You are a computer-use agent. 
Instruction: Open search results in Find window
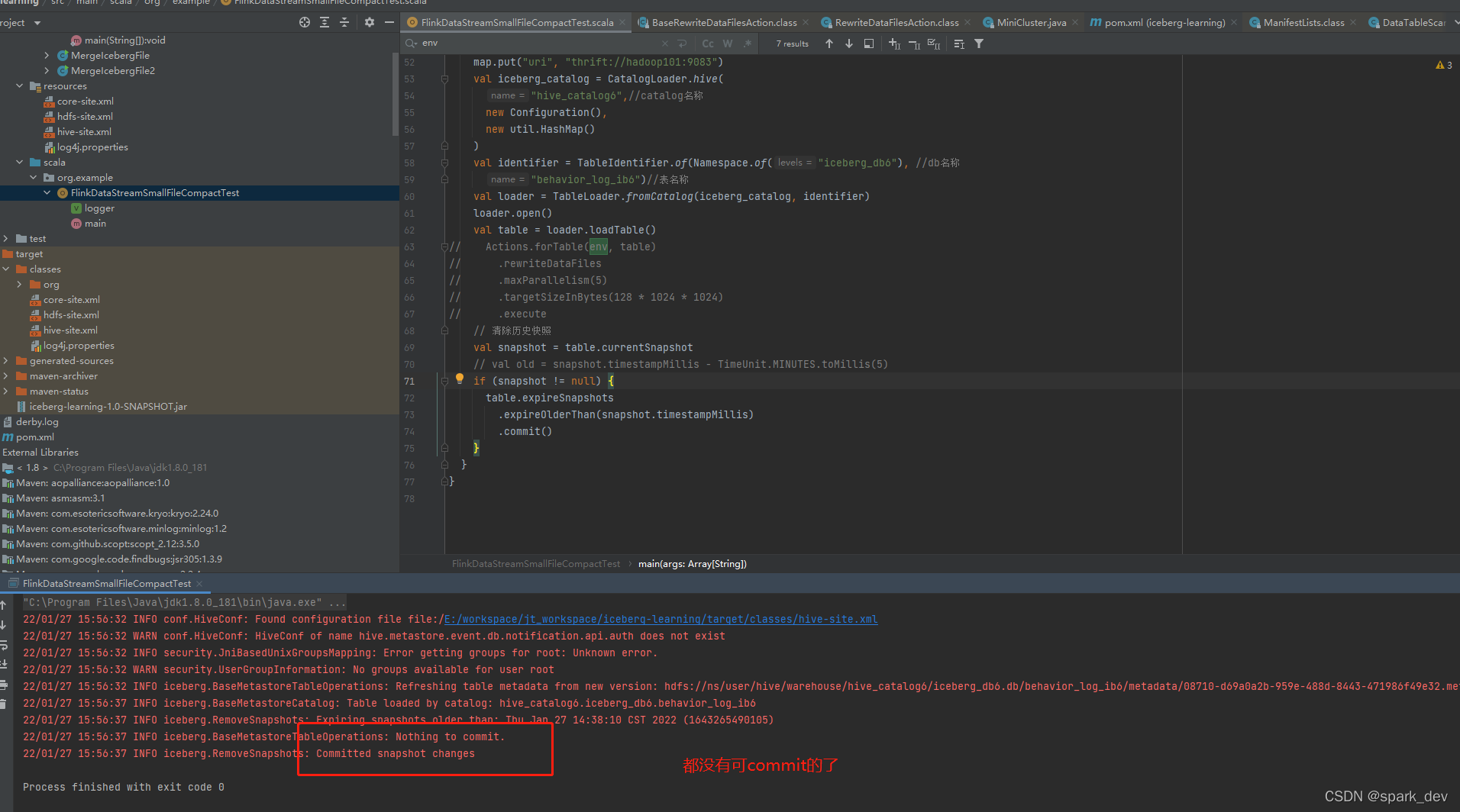click(x=959, y=43)
